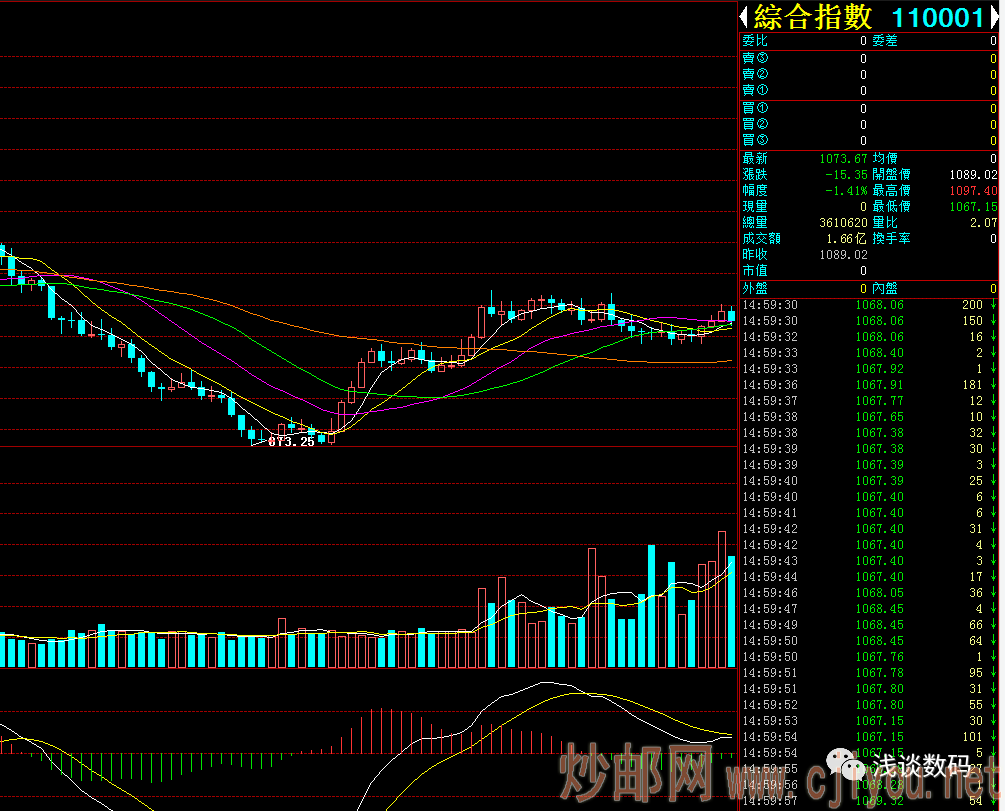Screen dimensions: 1005x811
Task: Click the left arrow beside 綜合指數 title
Action: tap(745, 17)
